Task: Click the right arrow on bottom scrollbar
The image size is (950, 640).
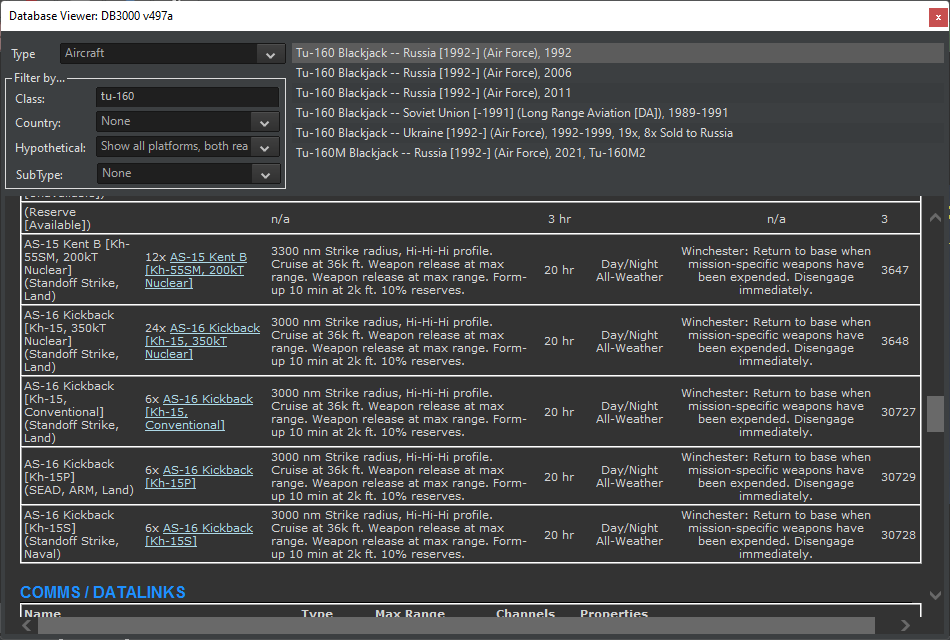Action: click(905, 624)
